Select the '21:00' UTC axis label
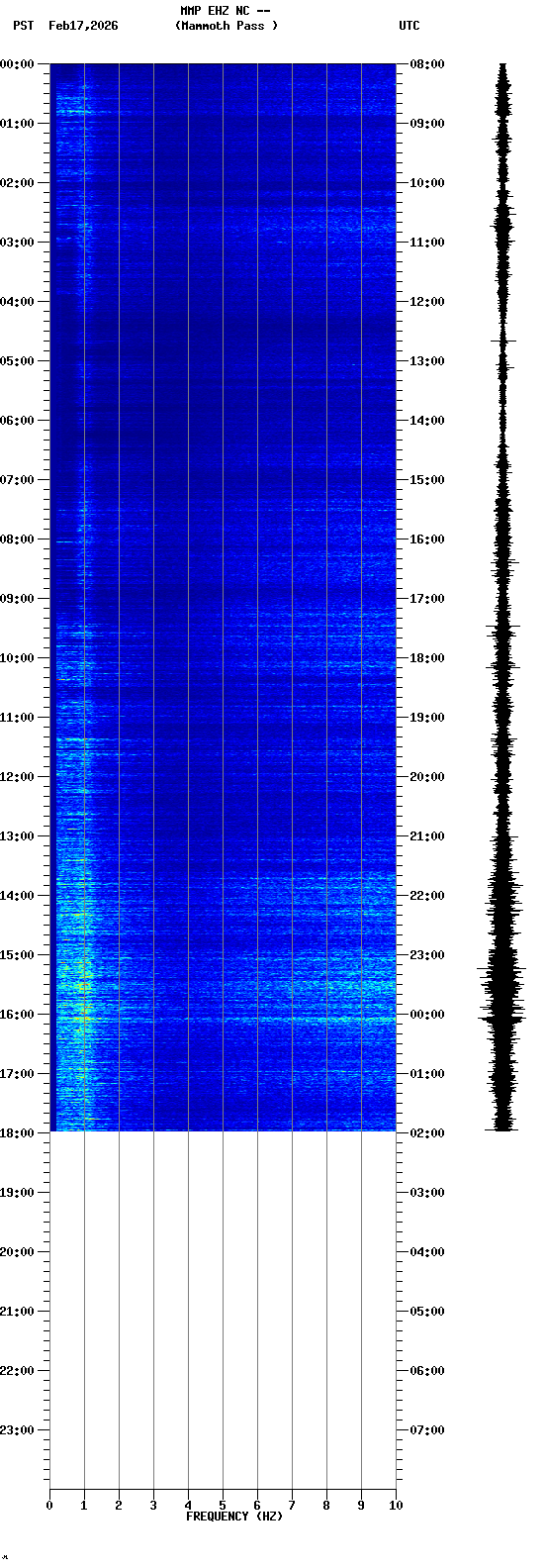The width and height of the screenshot is (546, 1568). (x=427, y=836)
